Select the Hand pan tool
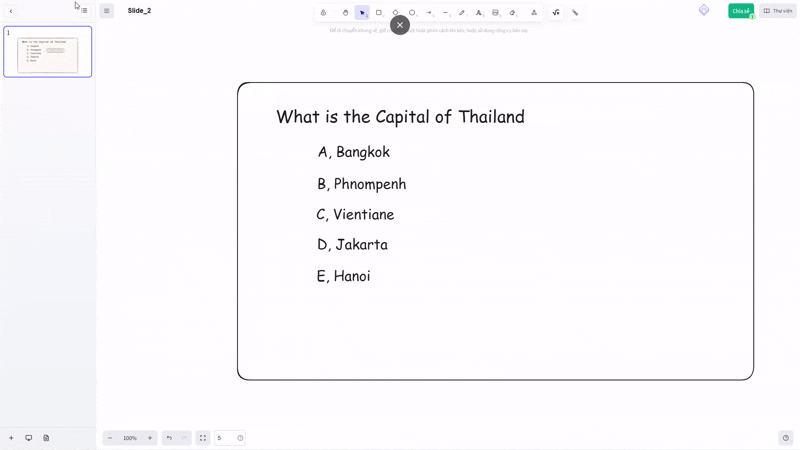Screen dimensions: 800x450 click(x=345, y=13)
